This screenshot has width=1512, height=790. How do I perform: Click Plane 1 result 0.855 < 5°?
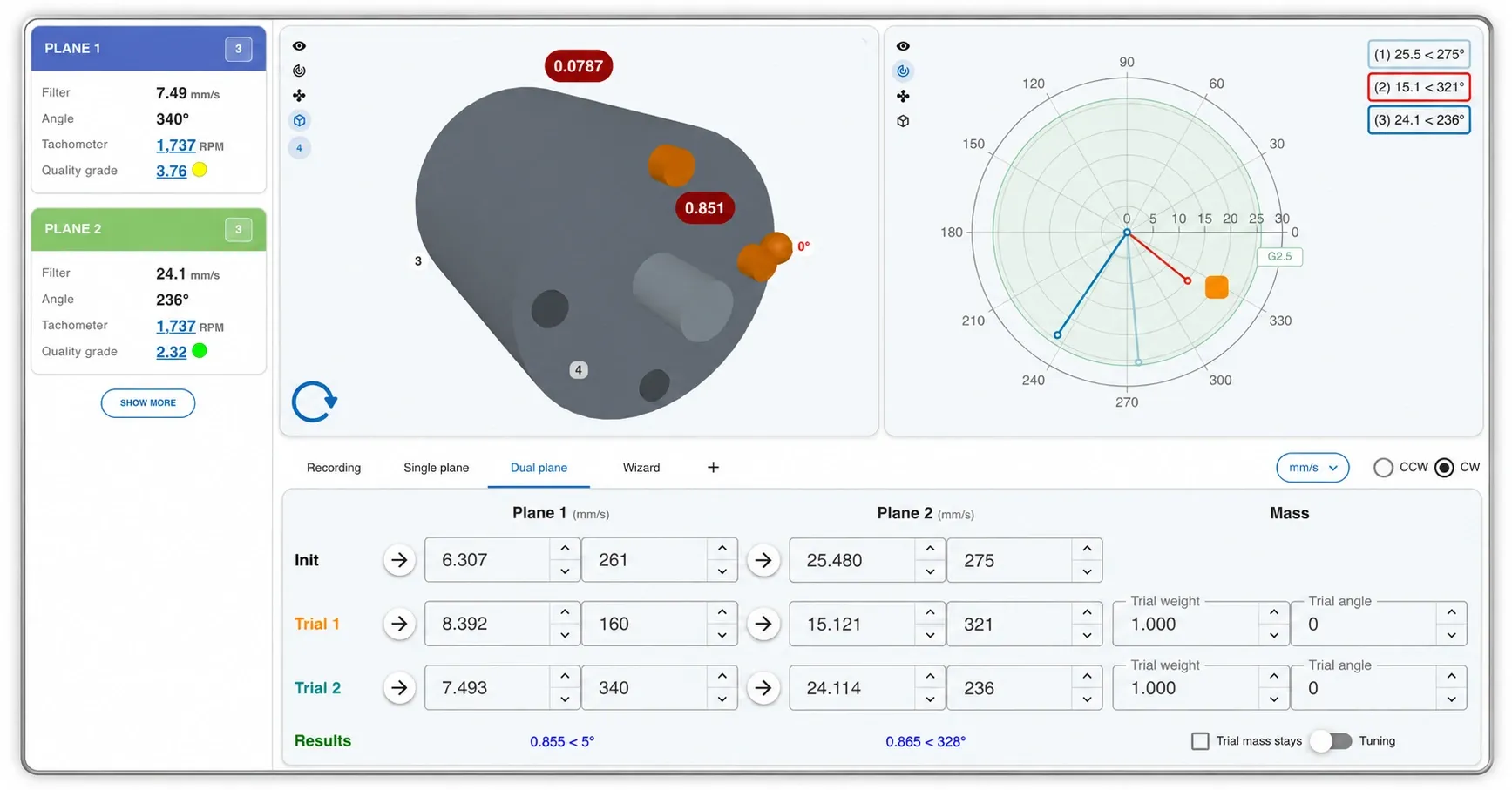click(562, 742)
